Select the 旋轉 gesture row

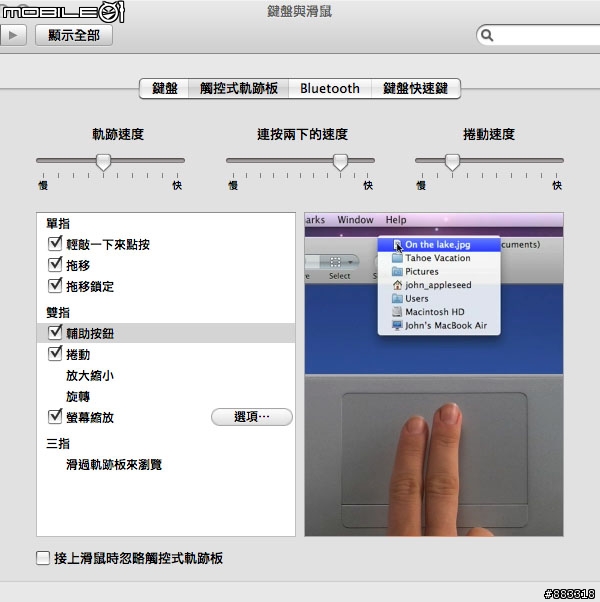pyautogui.click(x=166, y=396)
